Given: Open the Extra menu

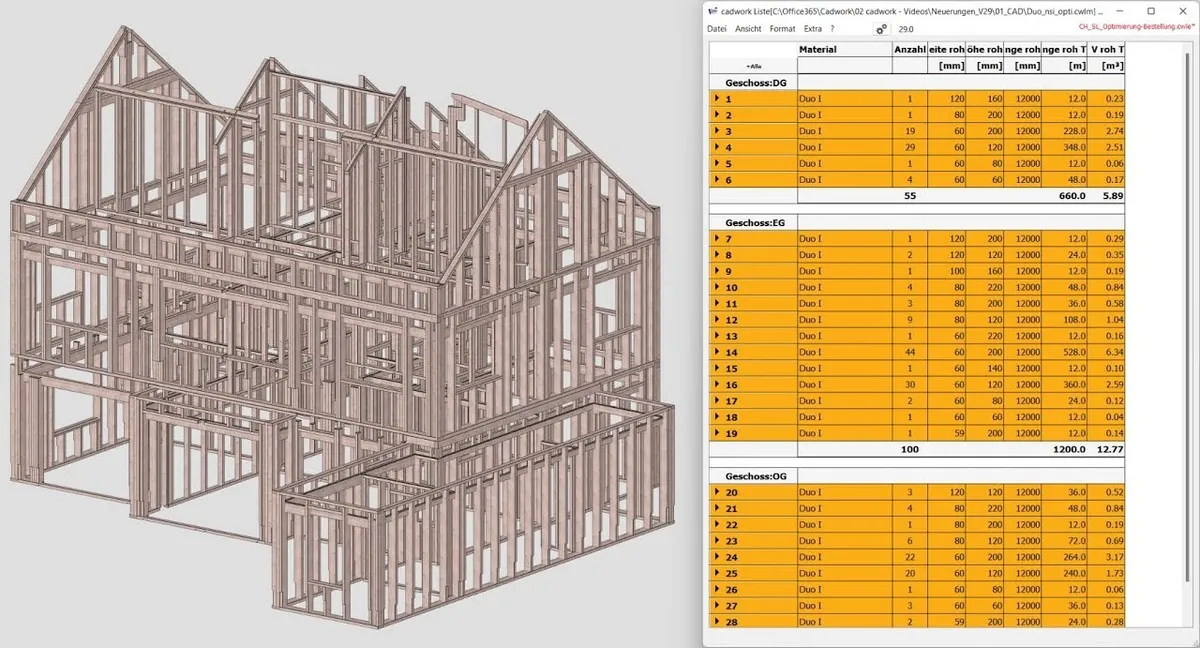Looking at the screenshot, I should click(813, 29).
